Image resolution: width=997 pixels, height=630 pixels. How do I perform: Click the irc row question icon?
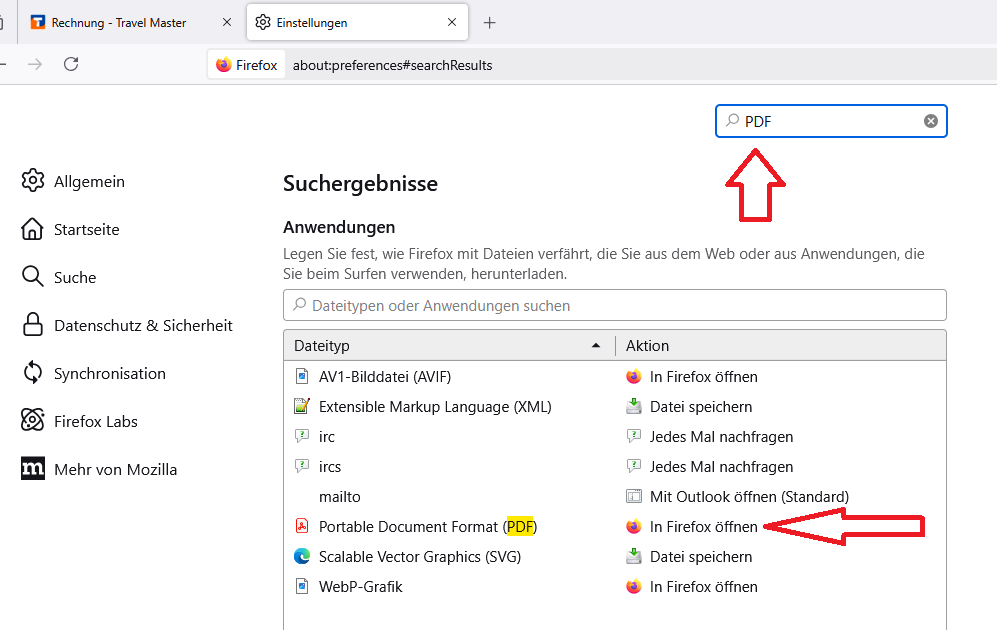pyautogui.click(x=302, y=436)
